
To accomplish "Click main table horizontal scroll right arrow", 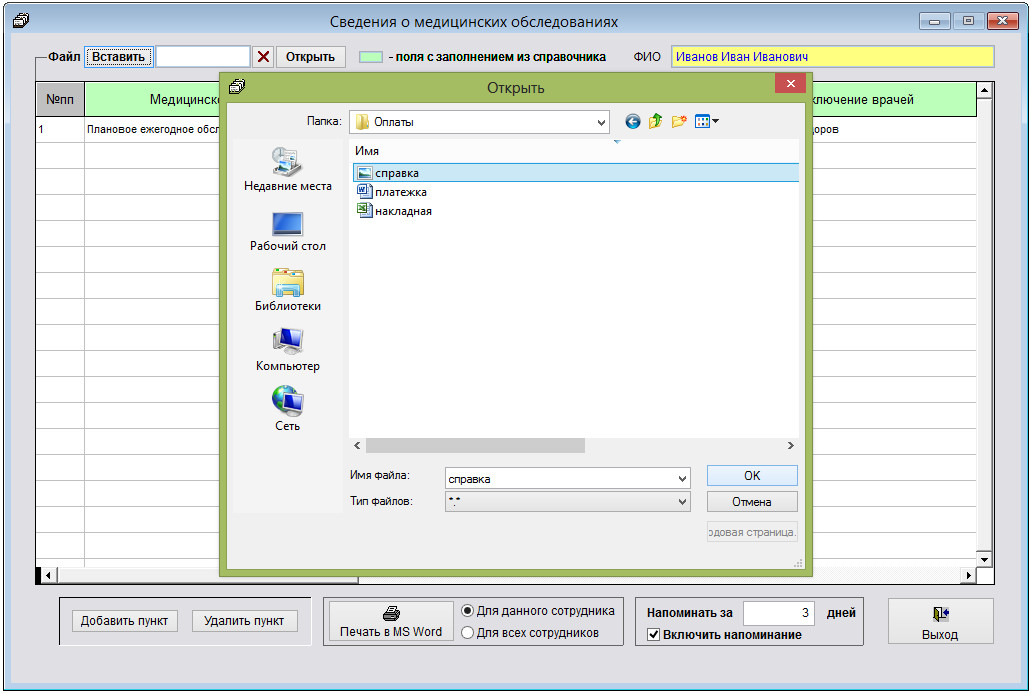I will (968, 576).
